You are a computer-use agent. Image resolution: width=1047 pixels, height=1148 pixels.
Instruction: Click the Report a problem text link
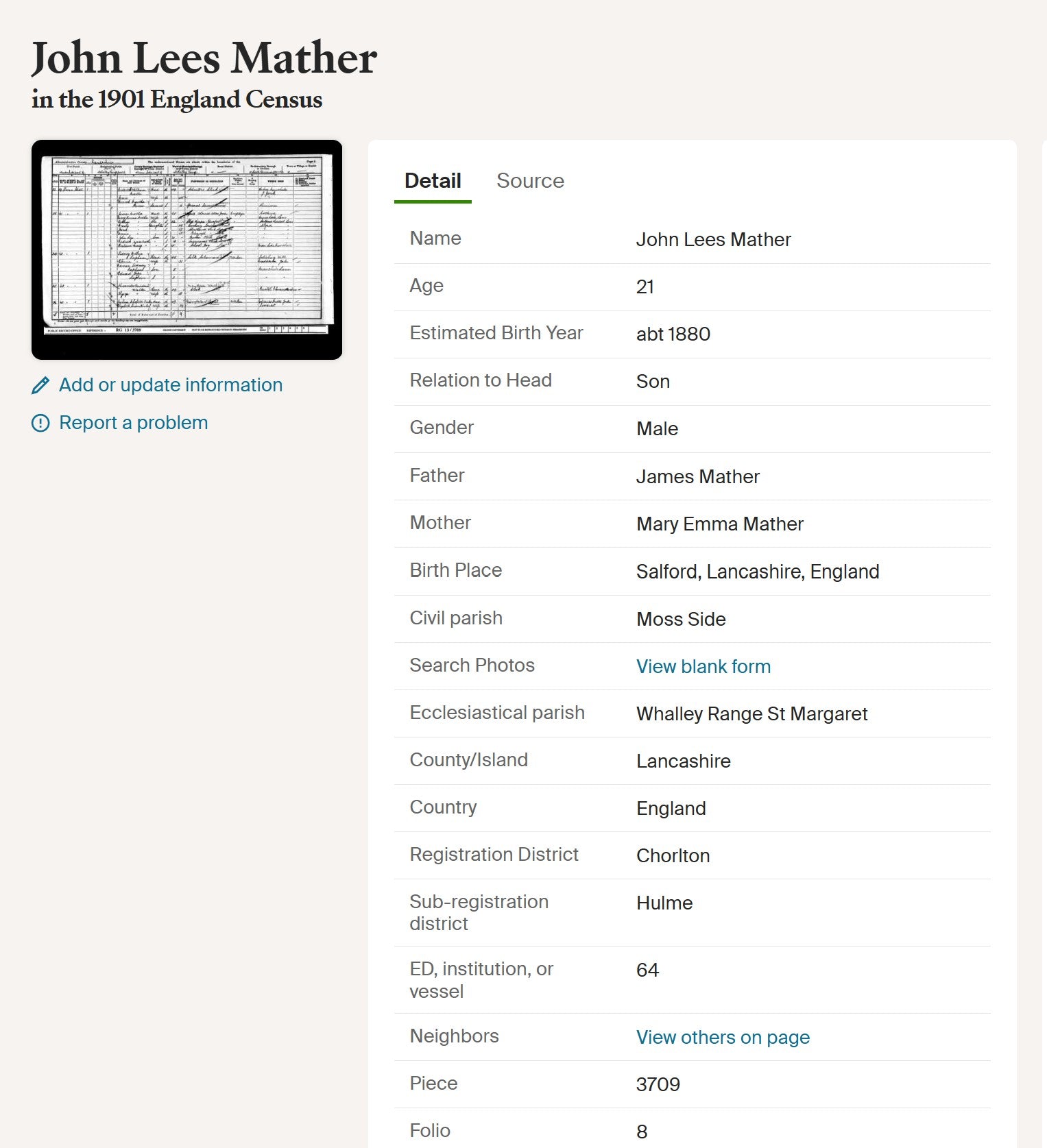point(134,423)
